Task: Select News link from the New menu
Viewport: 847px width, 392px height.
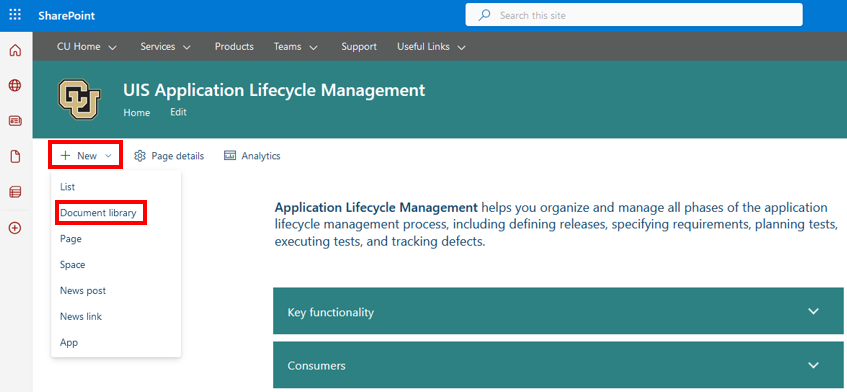Action: pyautogui.click(x=116, y=316)
